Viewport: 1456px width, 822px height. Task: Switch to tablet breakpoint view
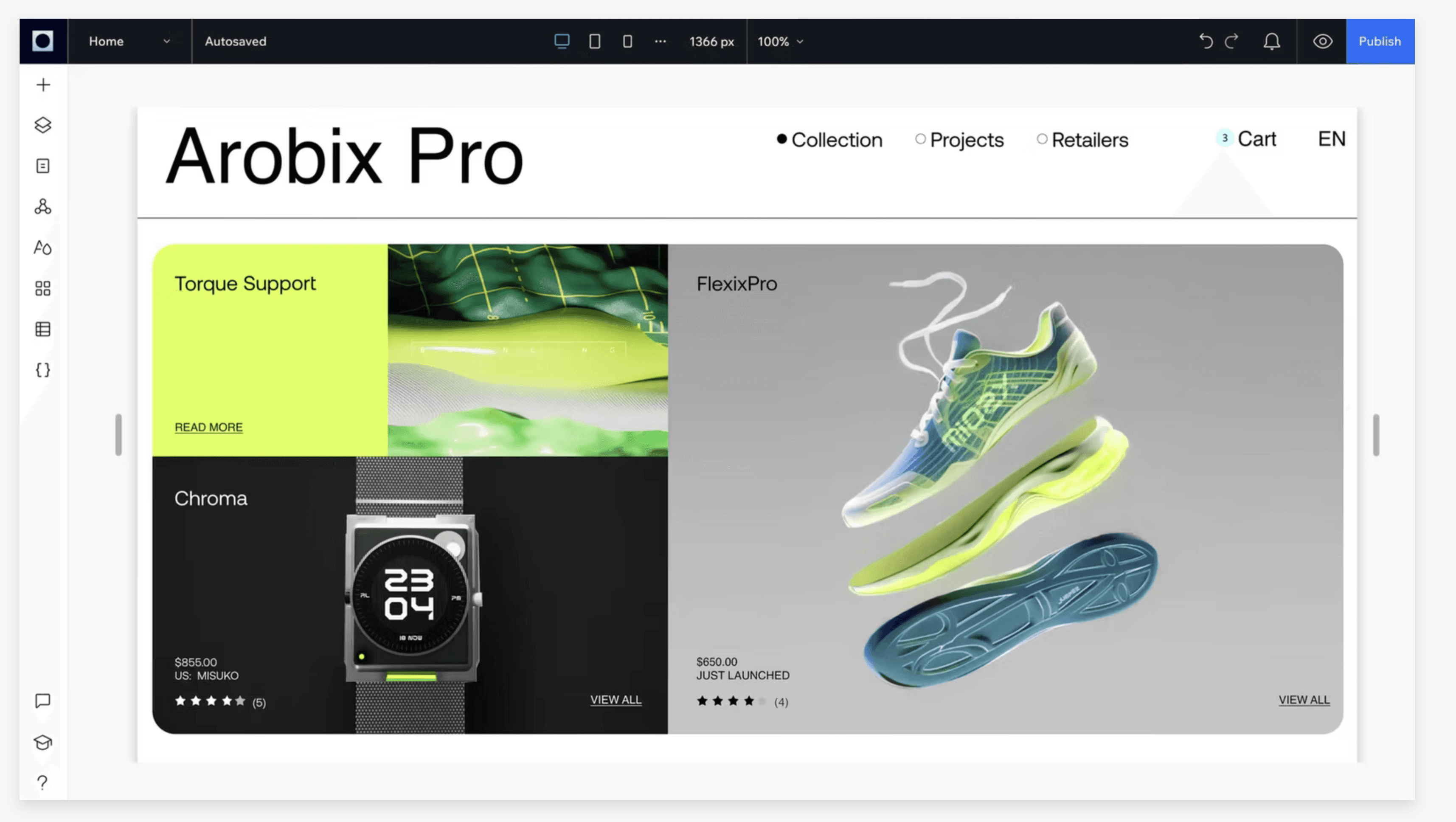(x=595, y=41)
